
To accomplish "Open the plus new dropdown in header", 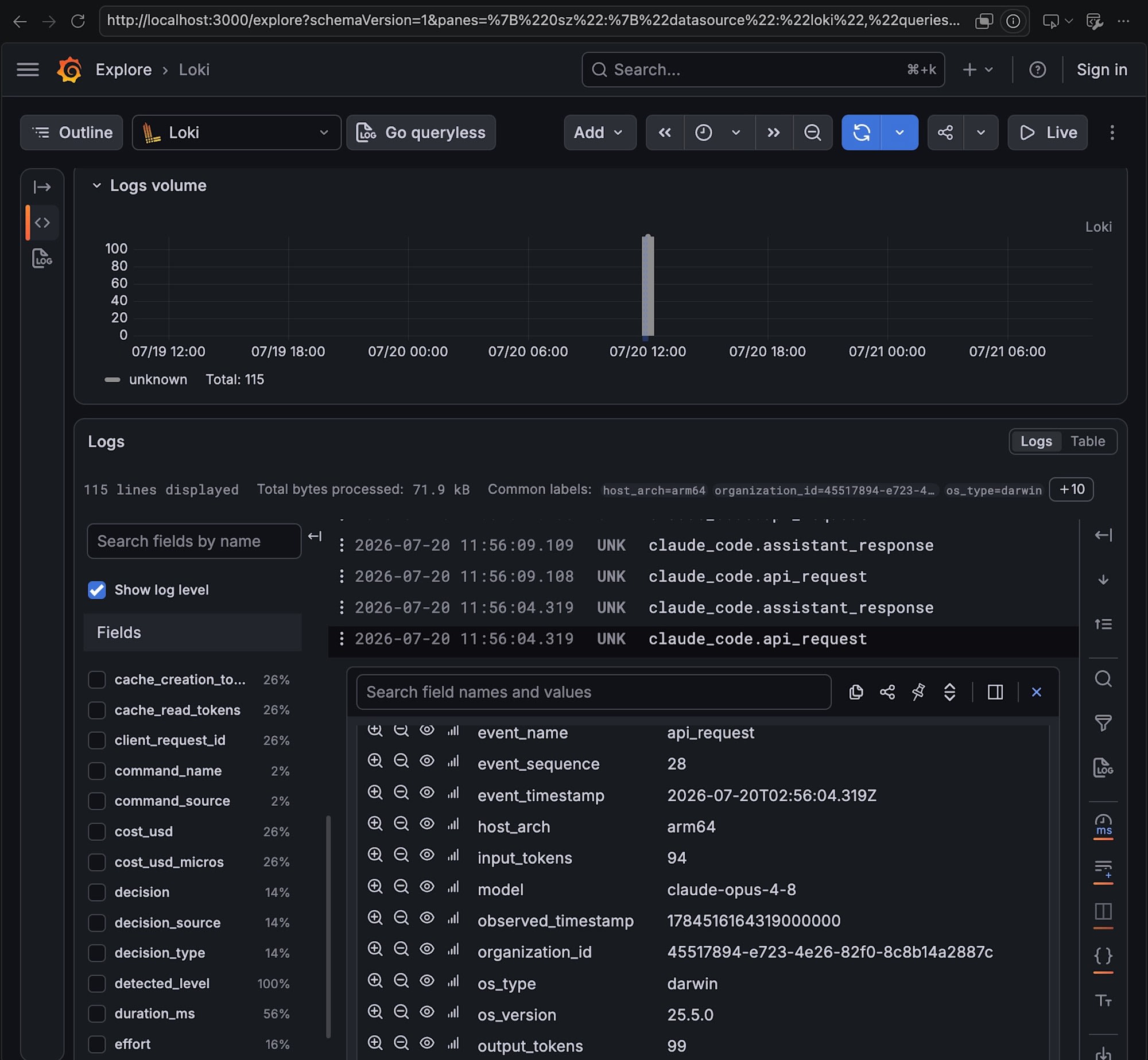I will pyautogui.click(x=978, y=69).
